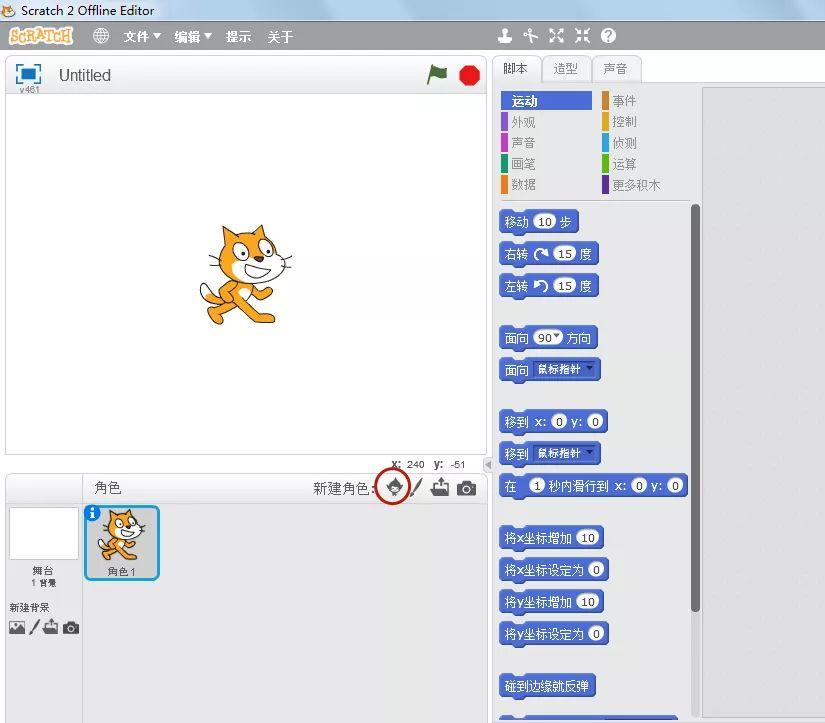The image size is (825, 723).
Task: Take new sprite photo with camera
Action: coord(466,488)
